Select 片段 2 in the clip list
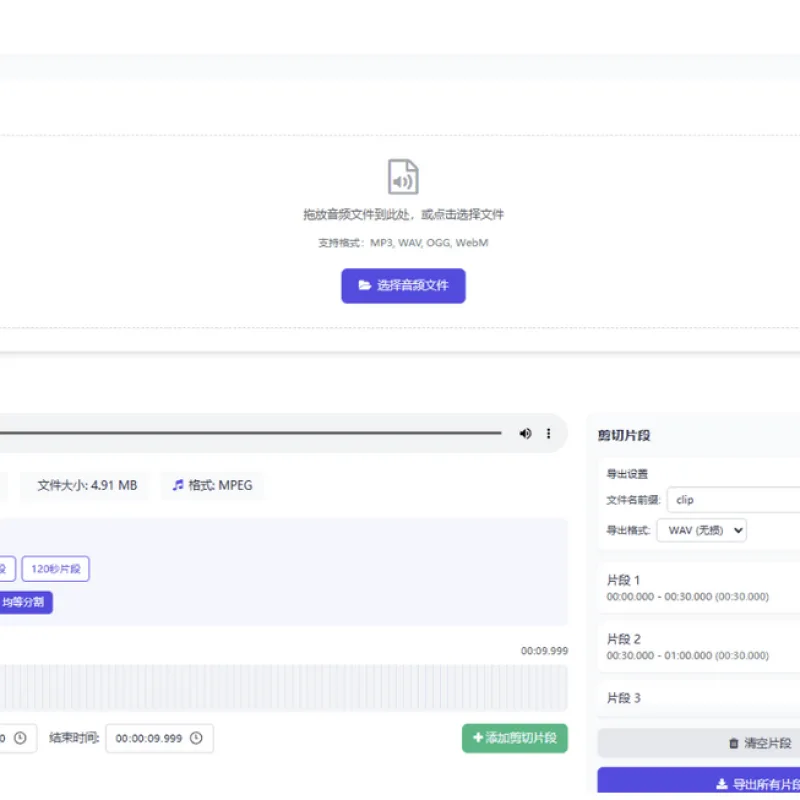The image size is (800, 800). [x=699, y=647]
